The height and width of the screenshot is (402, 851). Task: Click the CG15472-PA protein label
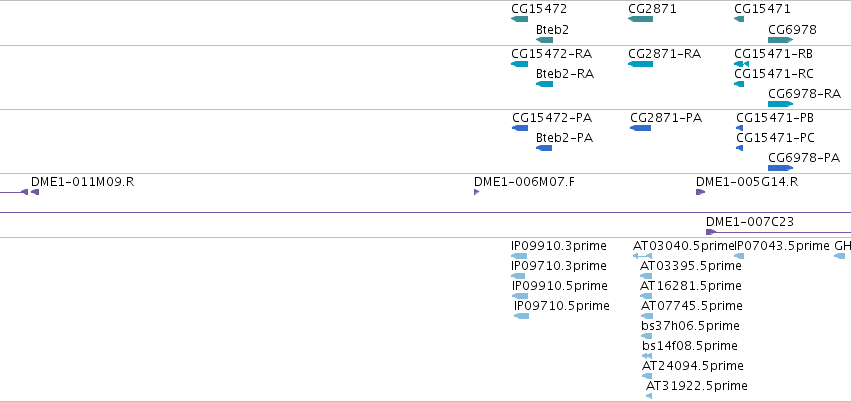552,118
